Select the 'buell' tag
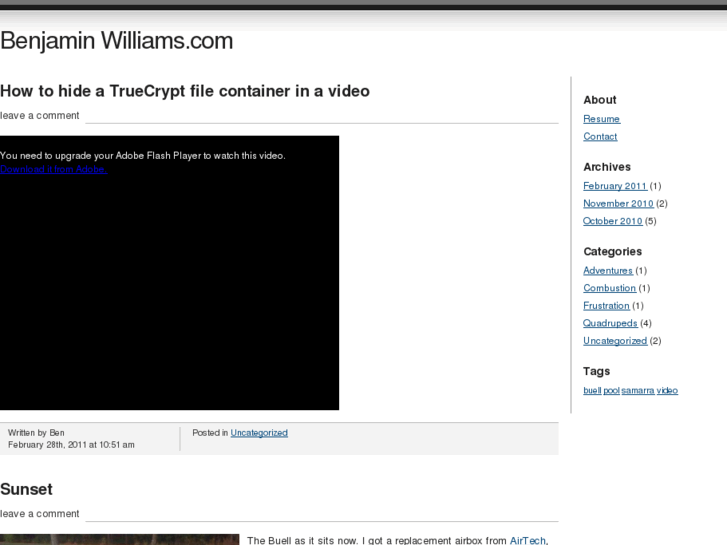 pos(592,391)
